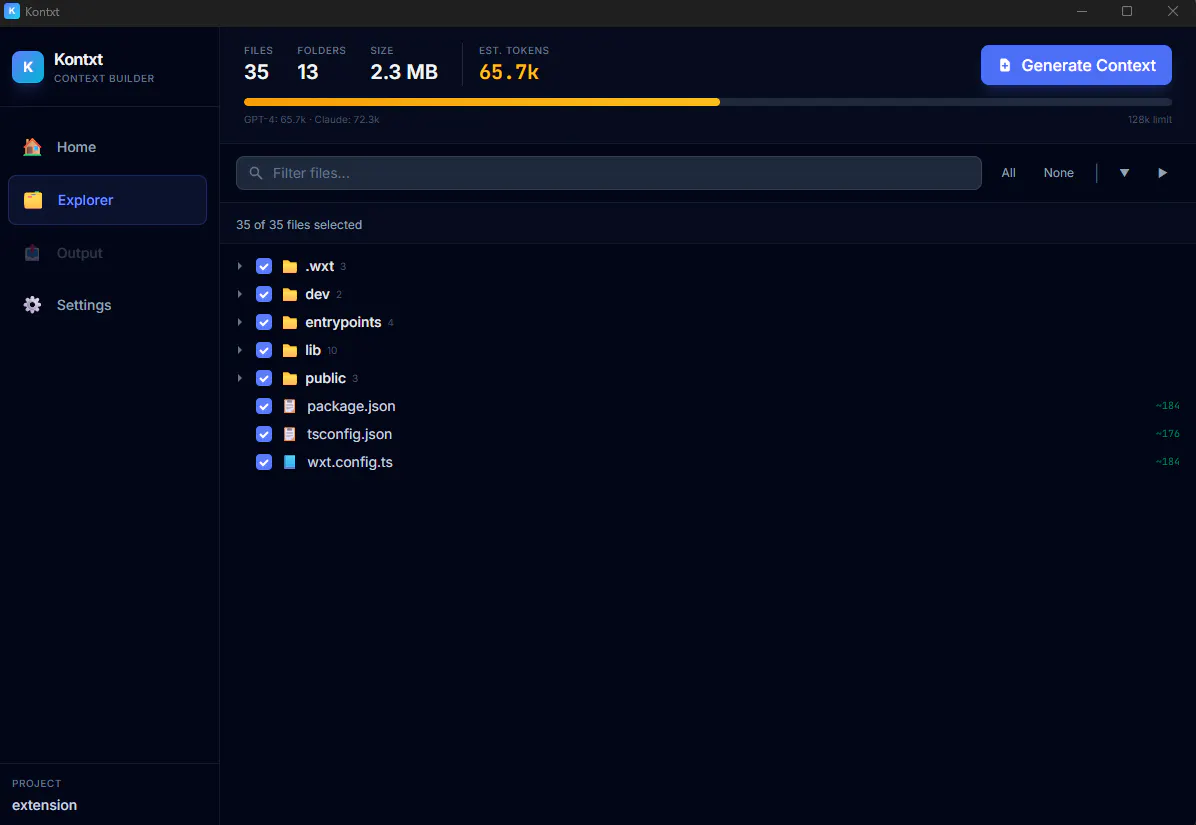The image size is (1196, 825).
Task: Expand the dev folder arrow
Action: 240,294
